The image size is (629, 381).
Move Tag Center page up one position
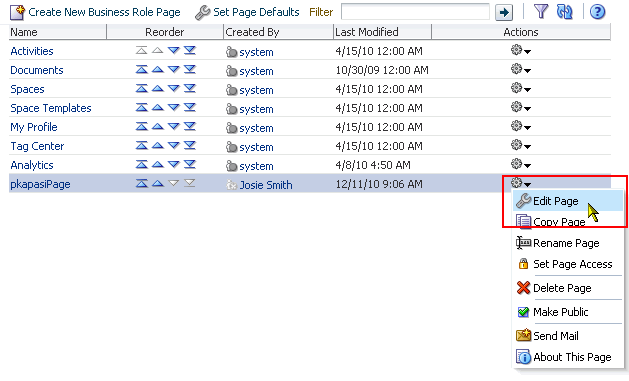click(158, 145)
